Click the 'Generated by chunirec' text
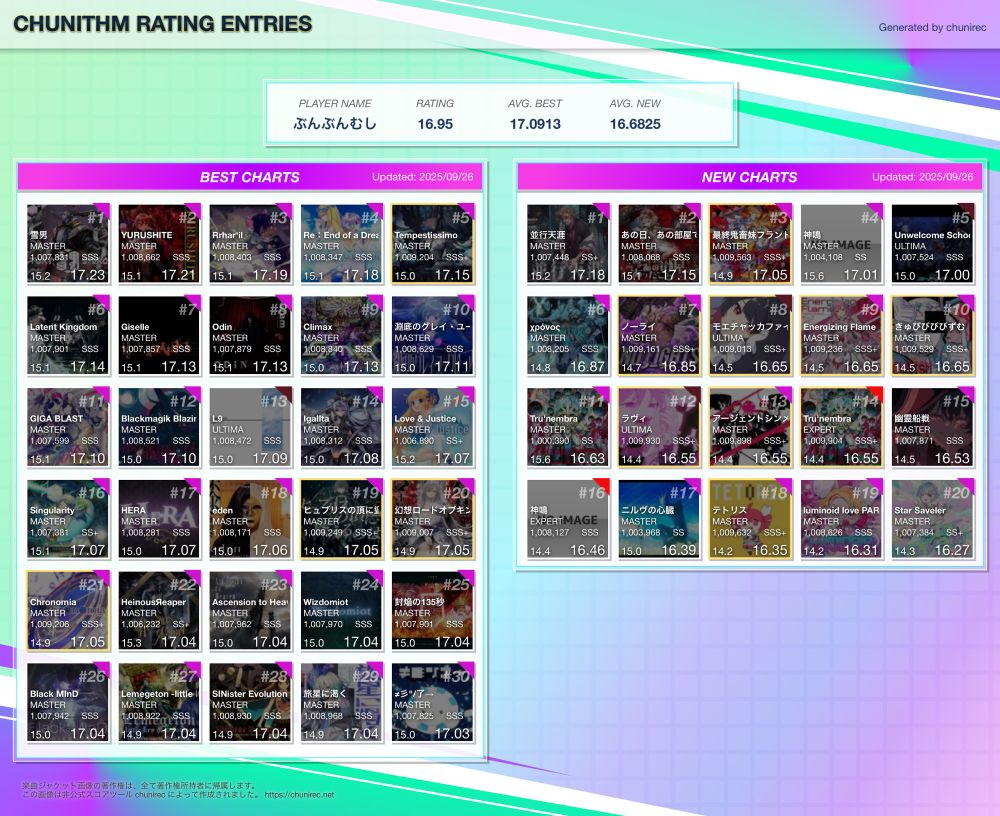The height and width of the screenshot is (816, 1000). (x=932, y=27)
